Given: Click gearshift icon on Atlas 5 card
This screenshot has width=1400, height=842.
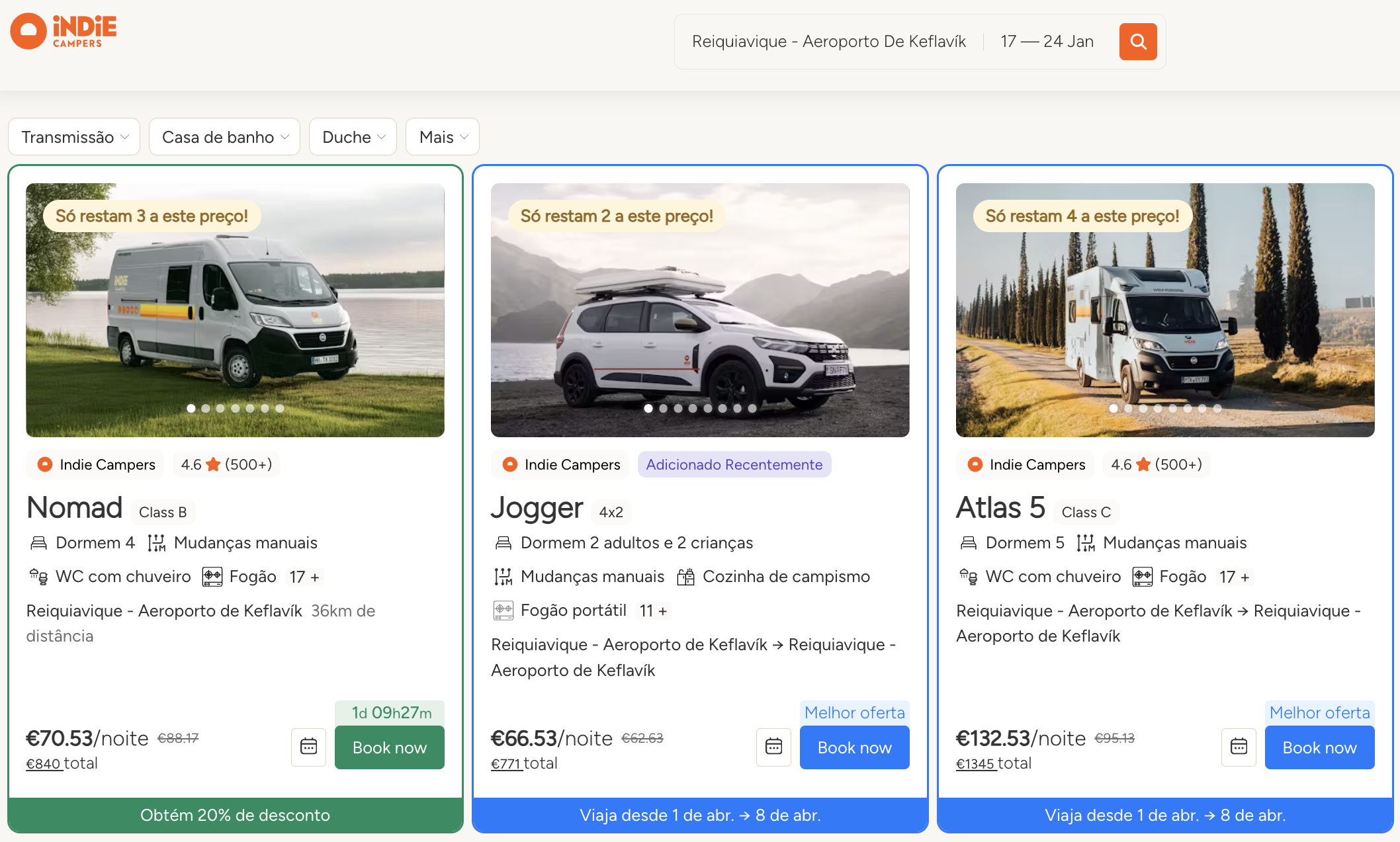Looking at the screenshot, I should (x=1086, y=543).
